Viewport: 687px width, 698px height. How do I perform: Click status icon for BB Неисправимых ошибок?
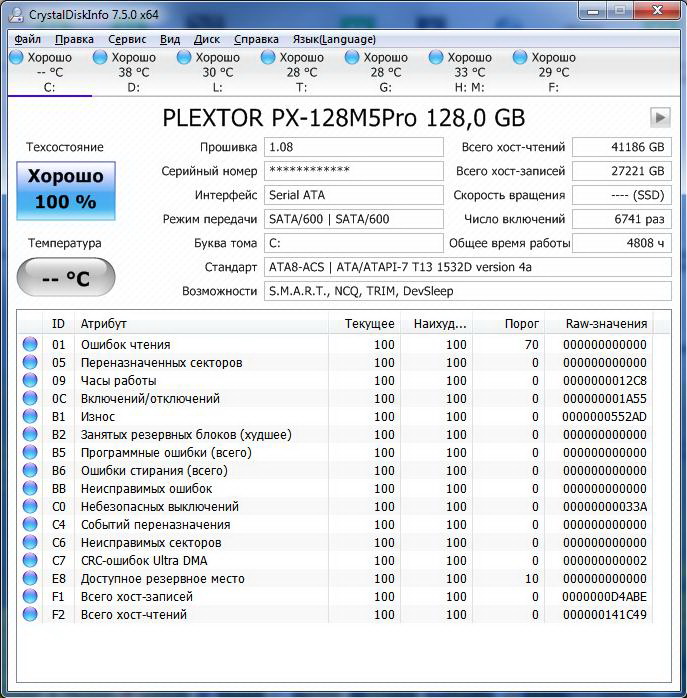(x=30, y=488)
